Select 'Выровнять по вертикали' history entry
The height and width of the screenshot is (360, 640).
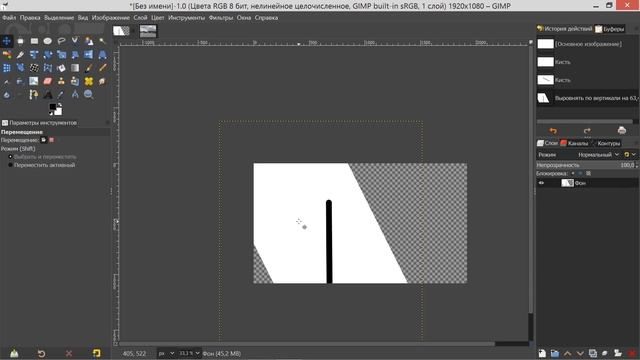coord(587,98)
